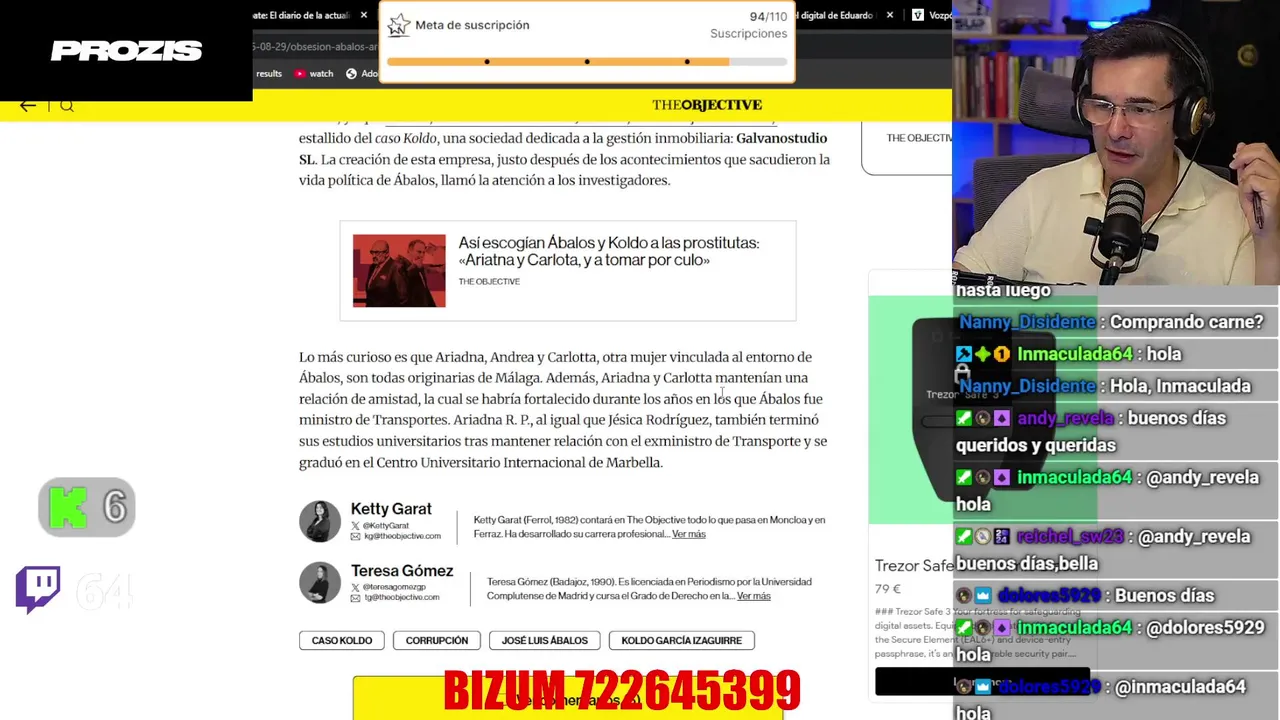1280x720 pixels.
Task: Click the Trezor Safe product title in ad
Action: click(914, 566)
